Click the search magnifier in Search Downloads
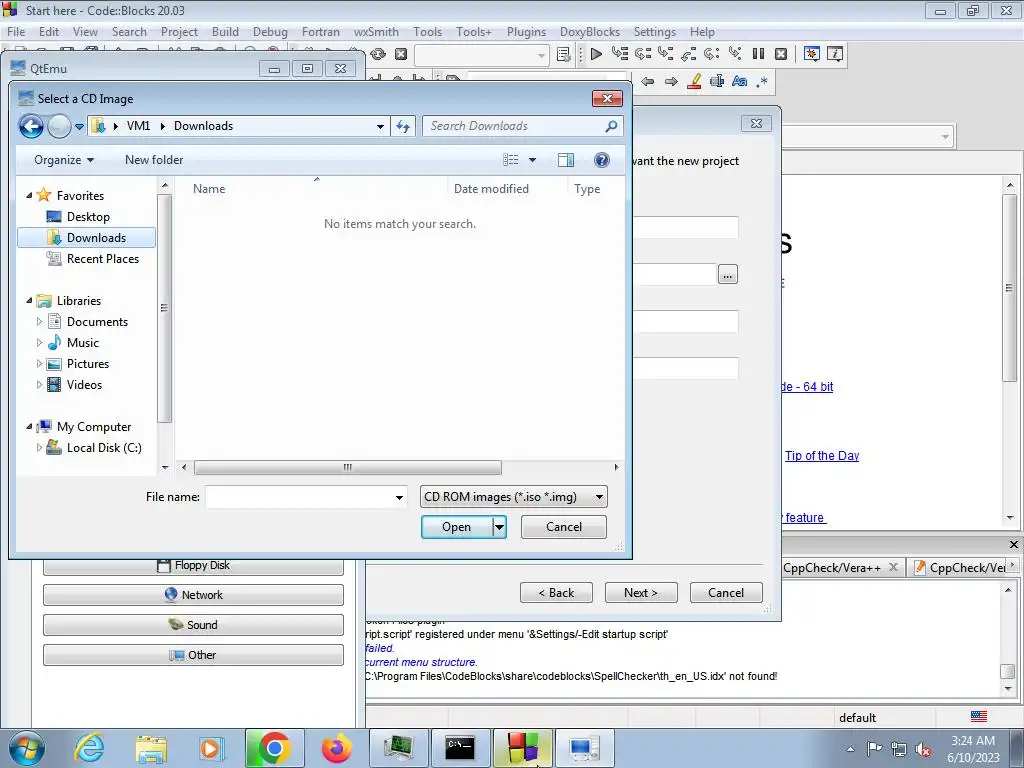The height and width of the screenshot is (768, 1024). (611, 126)
